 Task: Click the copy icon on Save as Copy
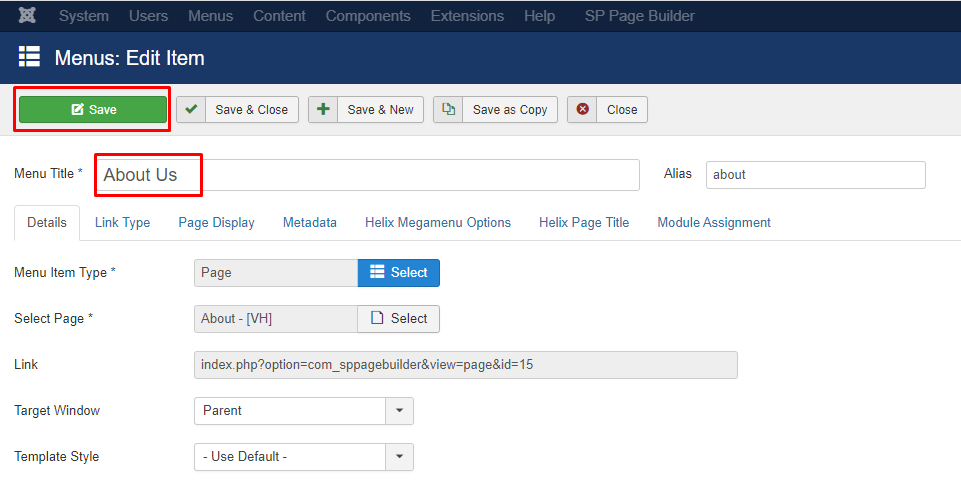(449, 109)
